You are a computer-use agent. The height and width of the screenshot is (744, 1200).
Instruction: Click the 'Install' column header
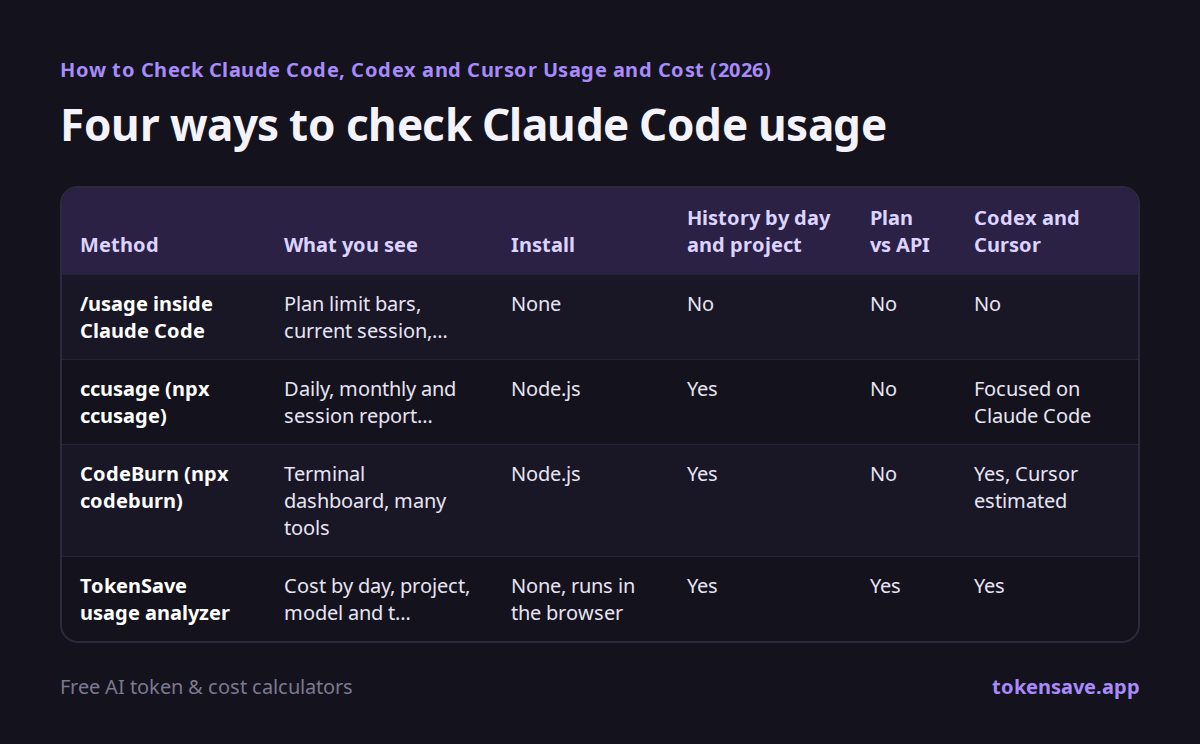pos(542,245)
